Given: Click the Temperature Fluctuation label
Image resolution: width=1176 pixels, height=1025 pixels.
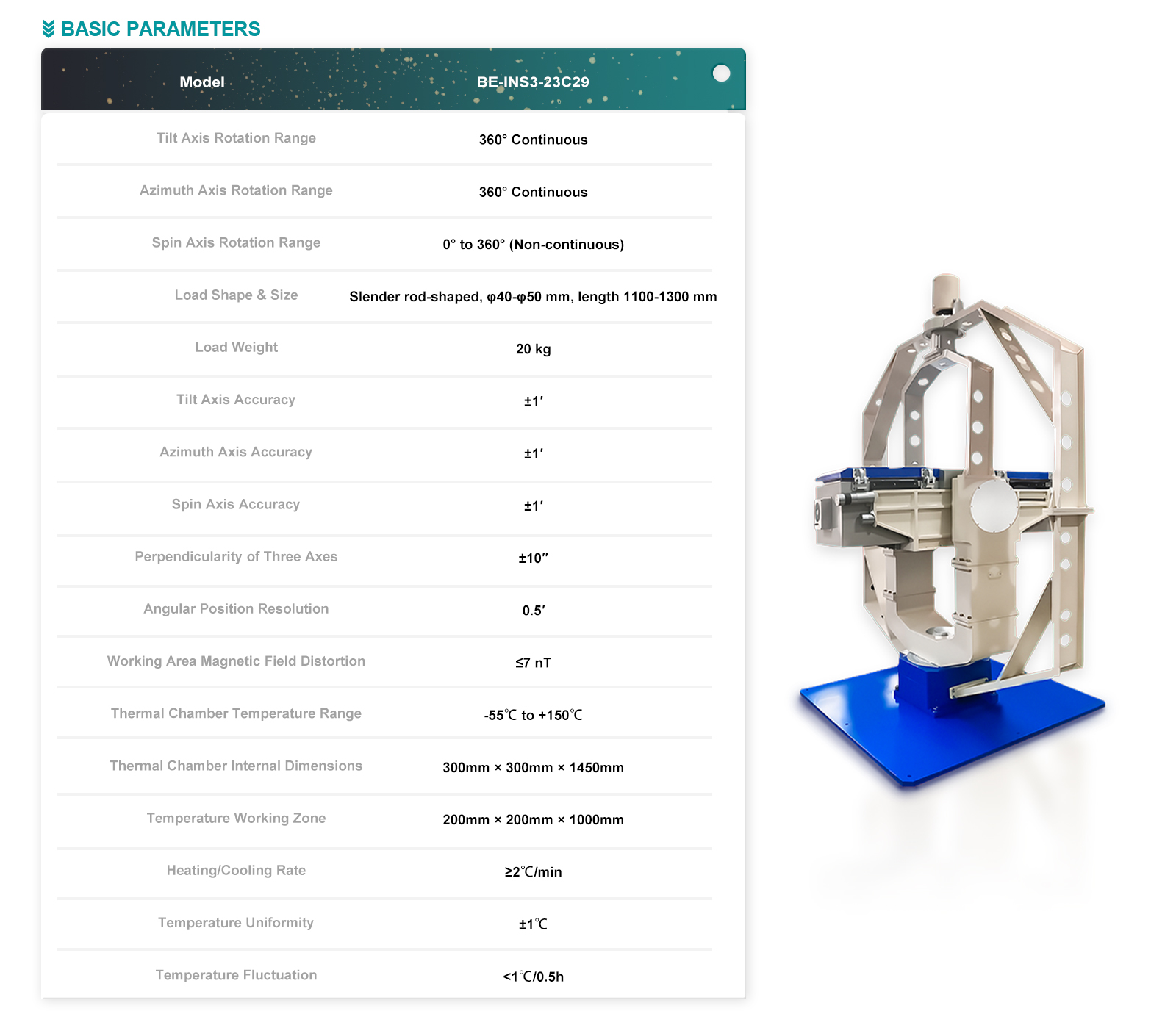Looking at the screenshot, I should tap(236, 975).
